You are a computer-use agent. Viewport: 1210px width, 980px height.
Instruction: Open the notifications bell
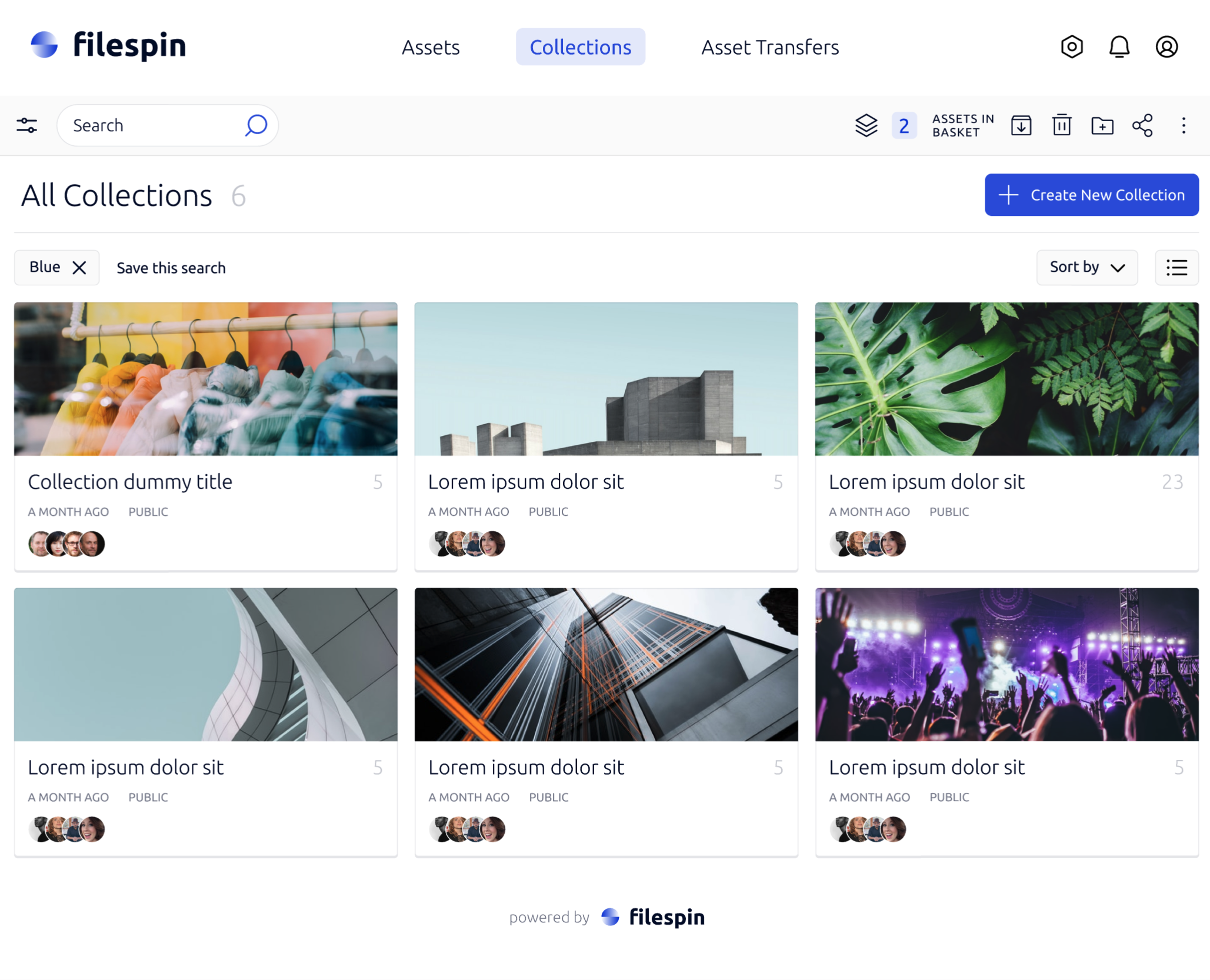pos(1119,47)
